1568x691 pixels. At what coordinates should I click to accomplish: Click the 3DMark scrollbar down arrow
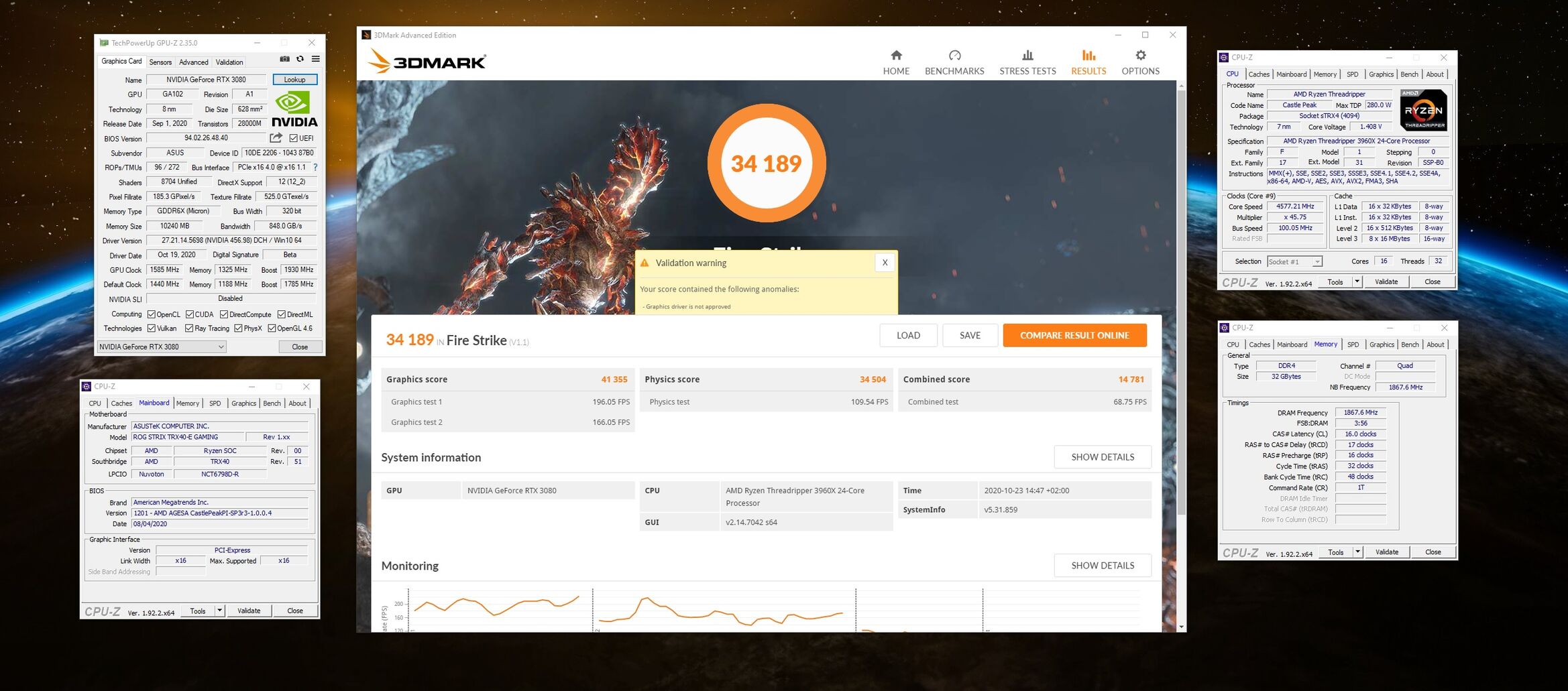[1182, 627]
